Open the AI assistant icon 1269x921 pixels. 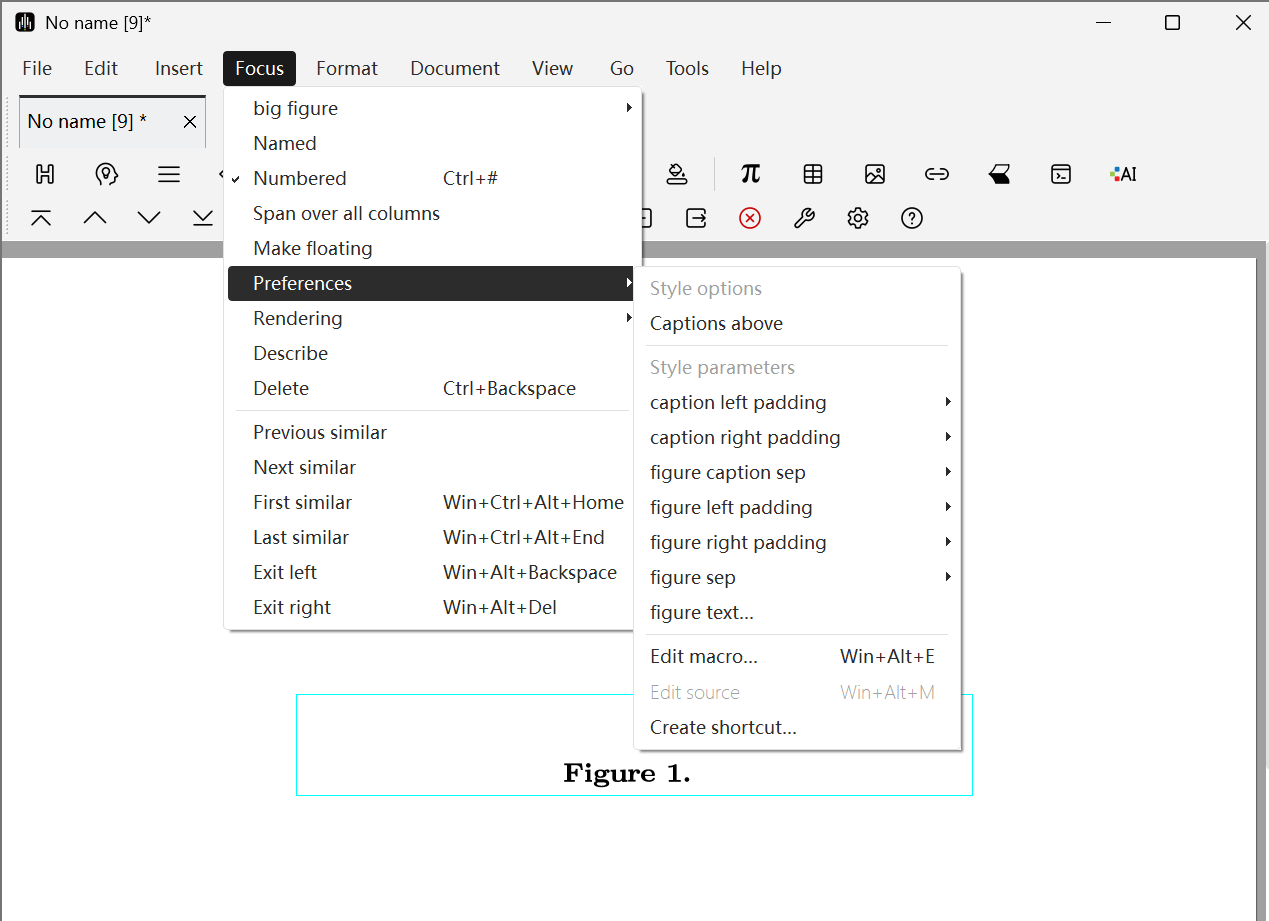coord(1123,174)
